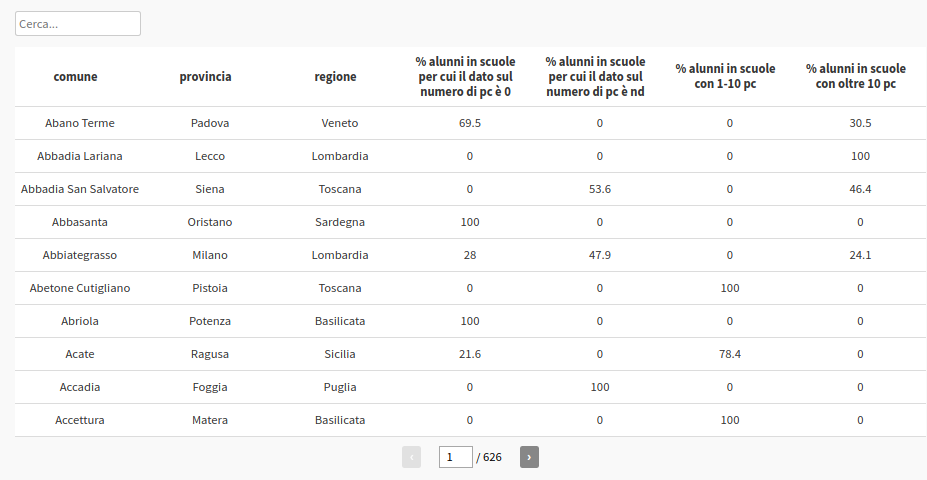Sort by the regione column header
This screenshot has width=927, height=480.
click(x=335, y=77)
